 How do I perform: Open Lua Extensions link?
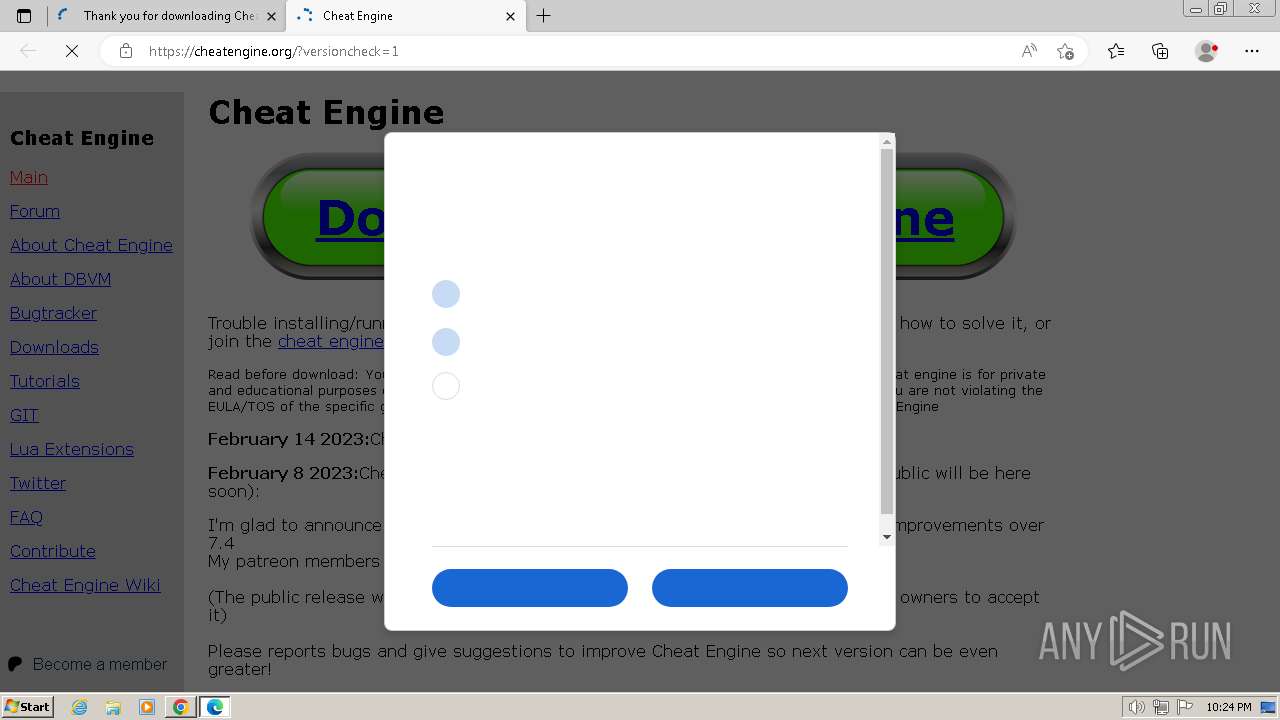coord(72,449)
